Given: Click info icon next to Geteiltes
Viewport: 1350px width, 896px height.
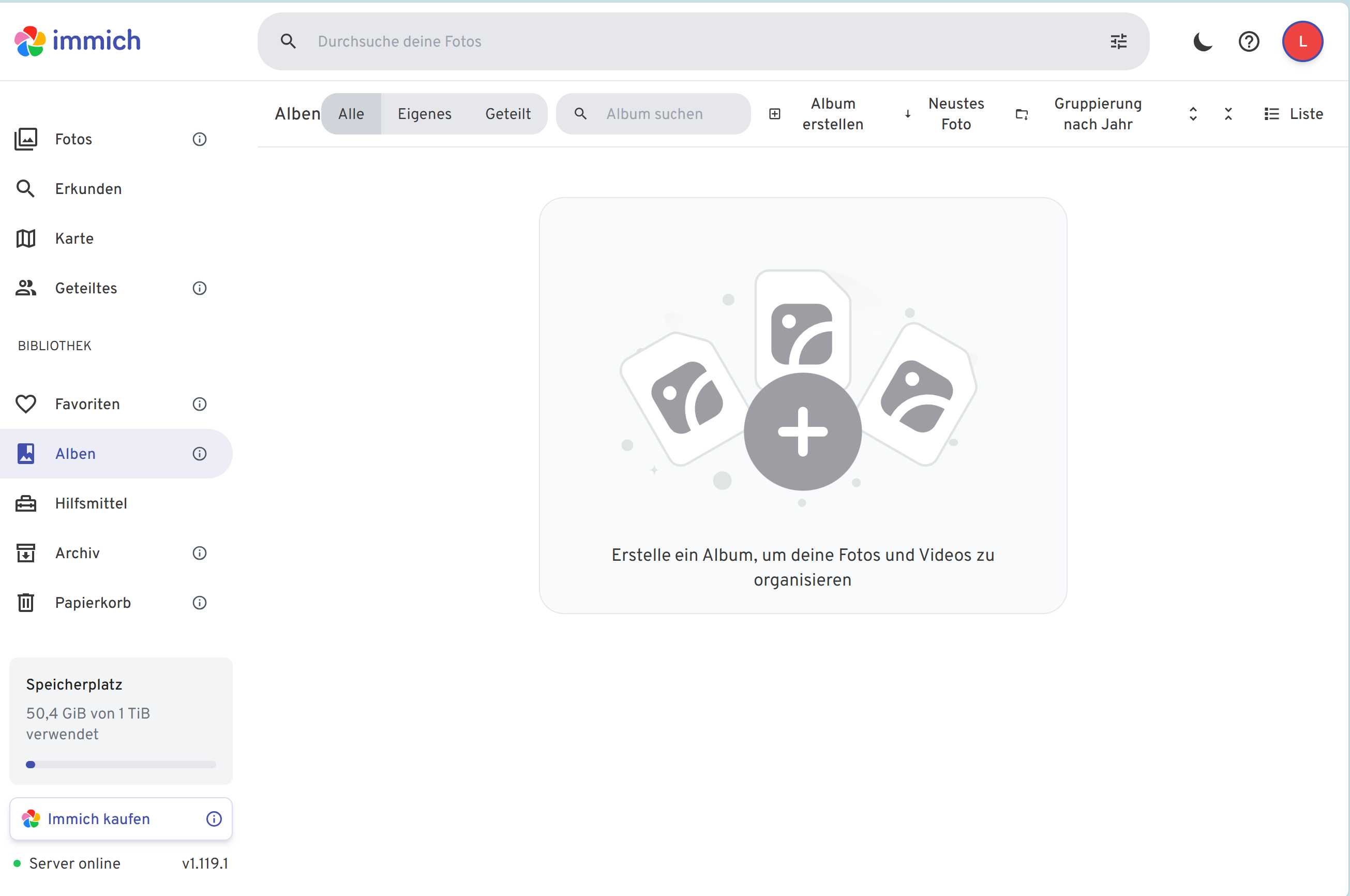Looking at the screenshot, I should click(199, 288).
